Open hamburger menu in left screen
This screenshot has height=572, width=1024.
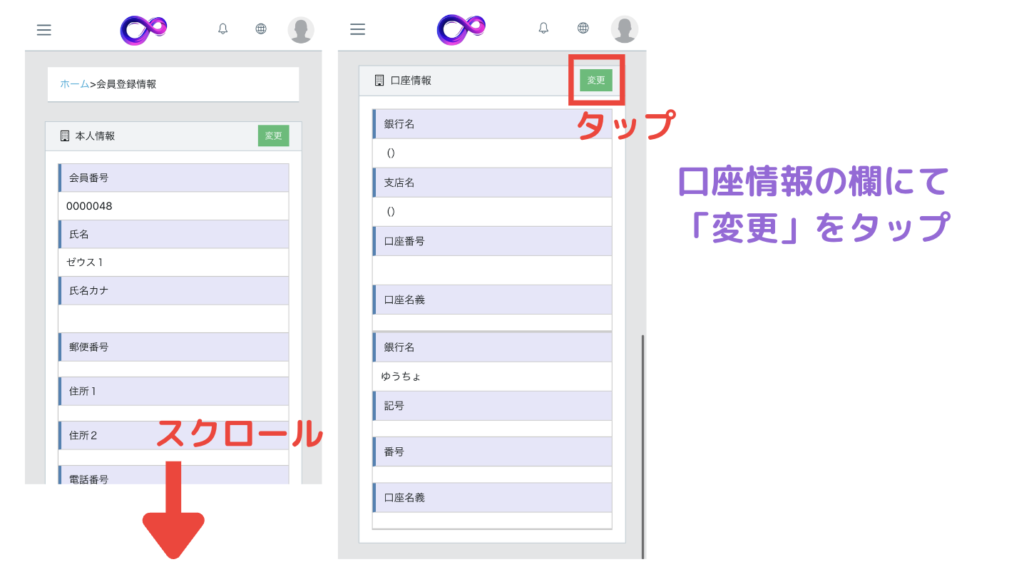44,30
